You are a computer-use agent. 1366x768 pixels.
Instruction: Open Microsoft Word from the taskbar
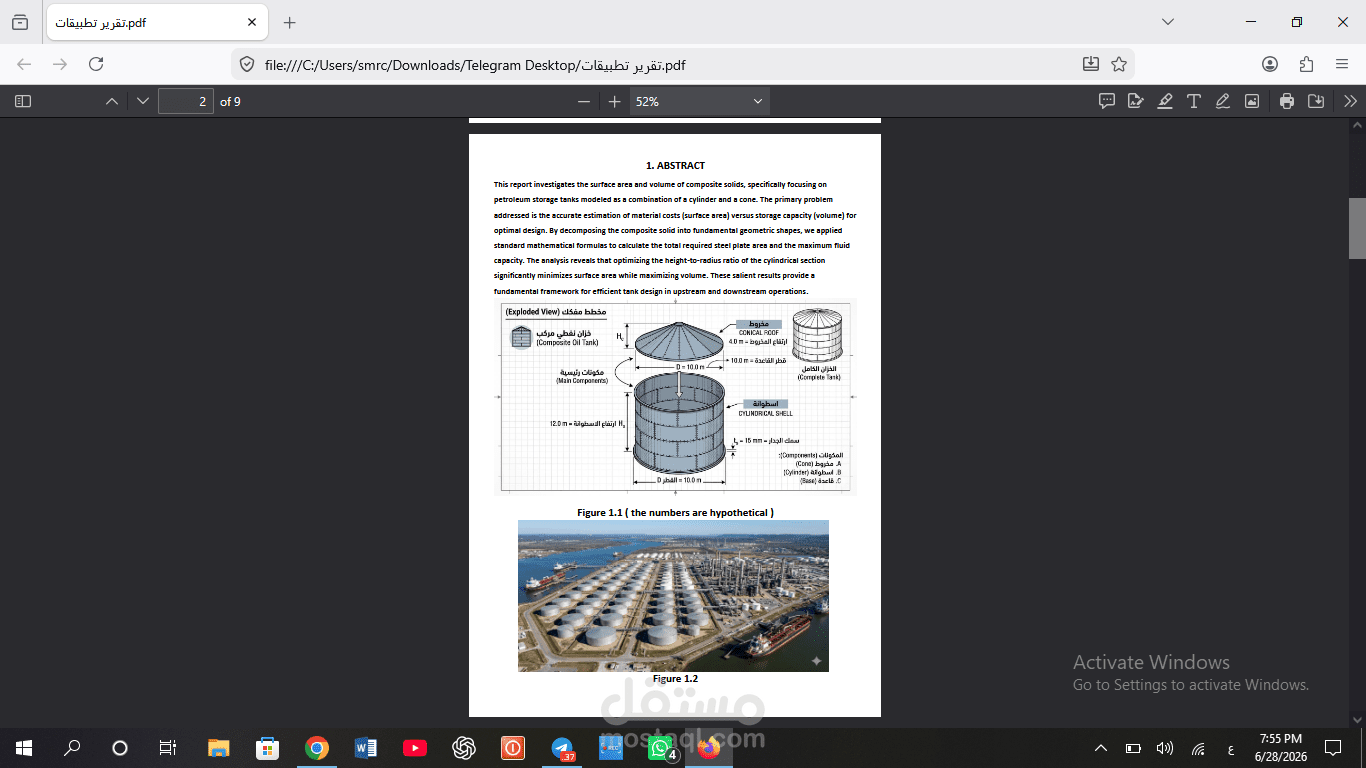365,748
